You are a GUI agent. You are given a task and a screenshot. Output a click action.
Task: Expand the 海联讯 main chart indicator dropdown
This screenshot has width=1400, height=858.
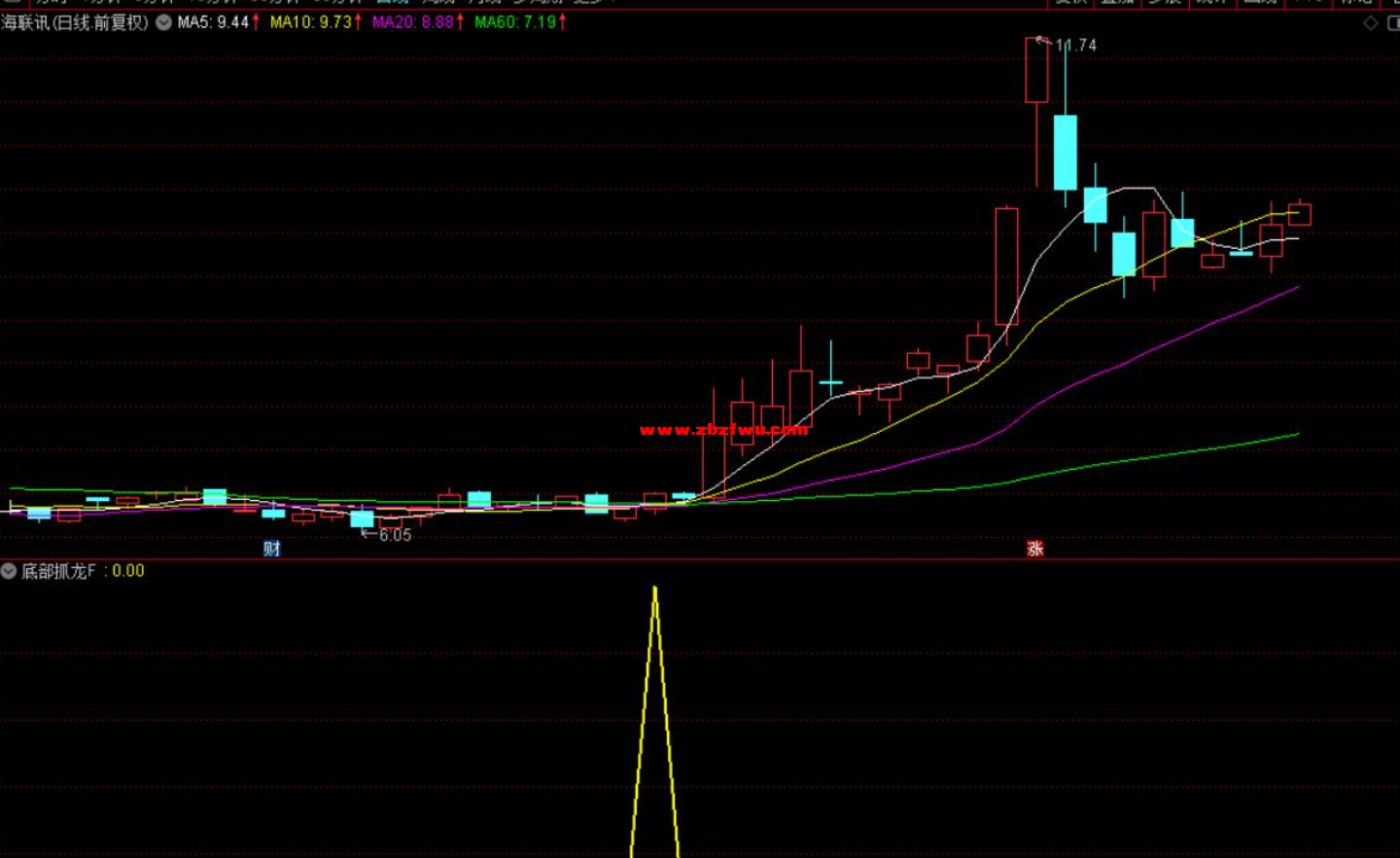pyautogui.click(x=163, y=22)
